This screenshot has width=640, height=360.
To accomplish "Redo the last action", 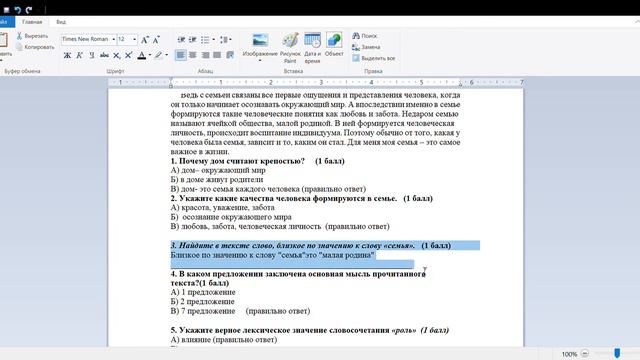I will [29, 10].
